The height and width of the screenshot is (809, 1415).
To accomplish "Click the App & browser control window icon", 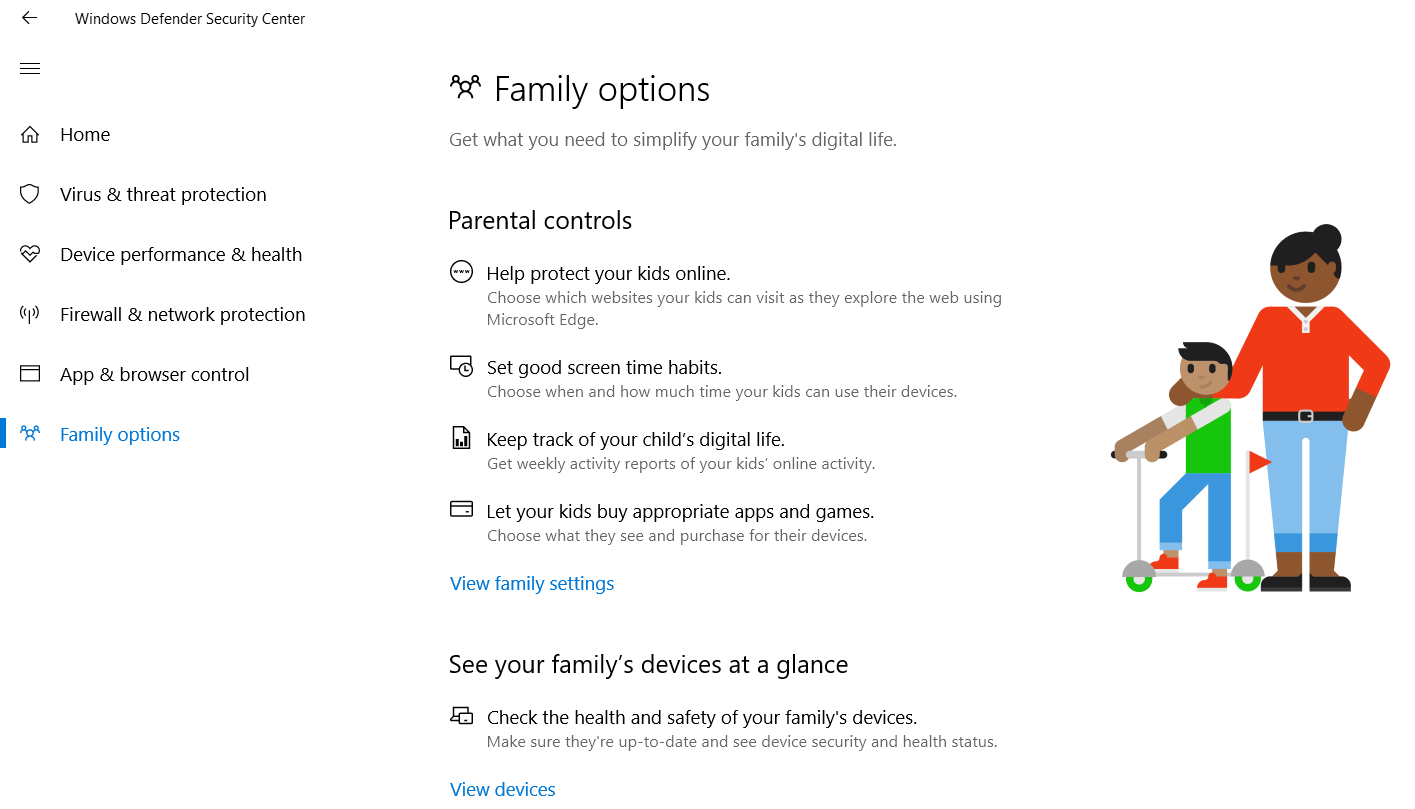I will pyautogui.click(x=30, y=374).
